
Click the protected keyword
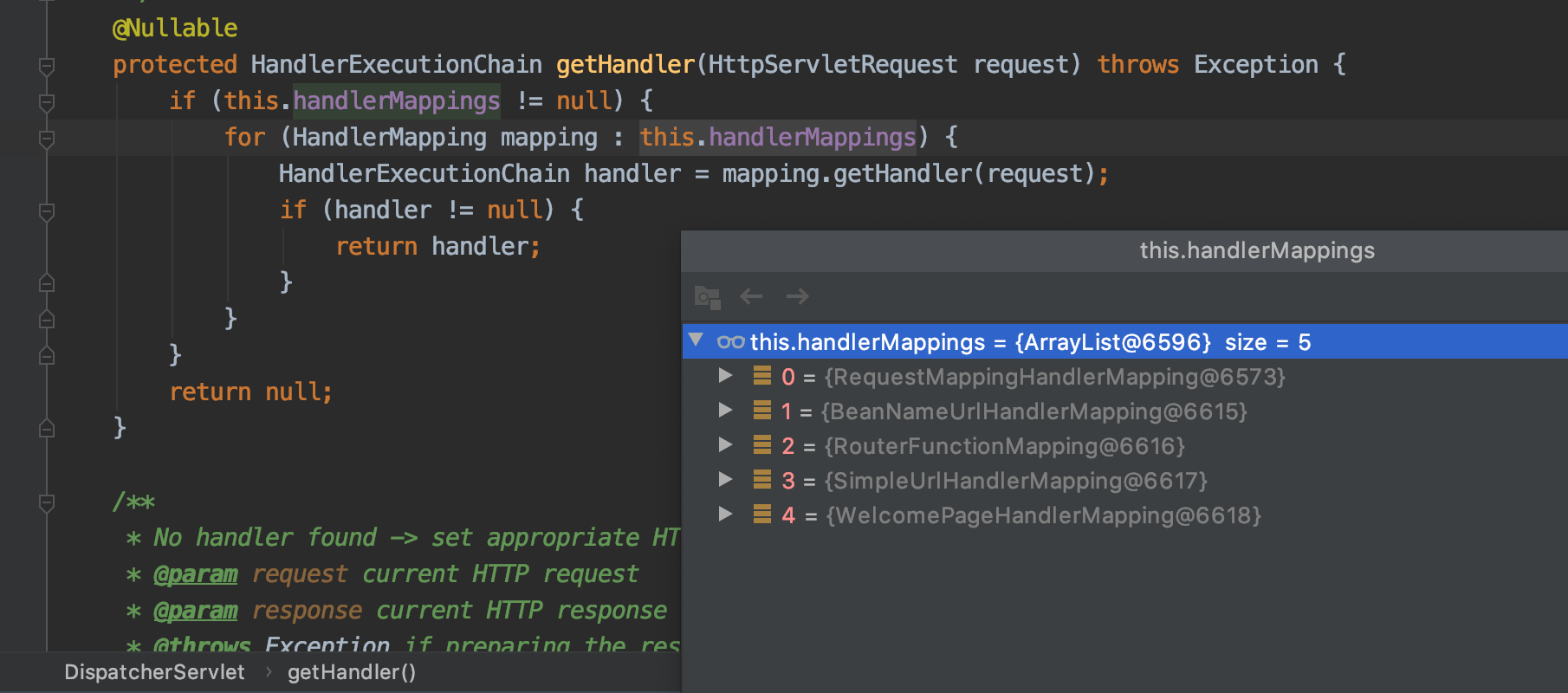[x=175, y=64]
